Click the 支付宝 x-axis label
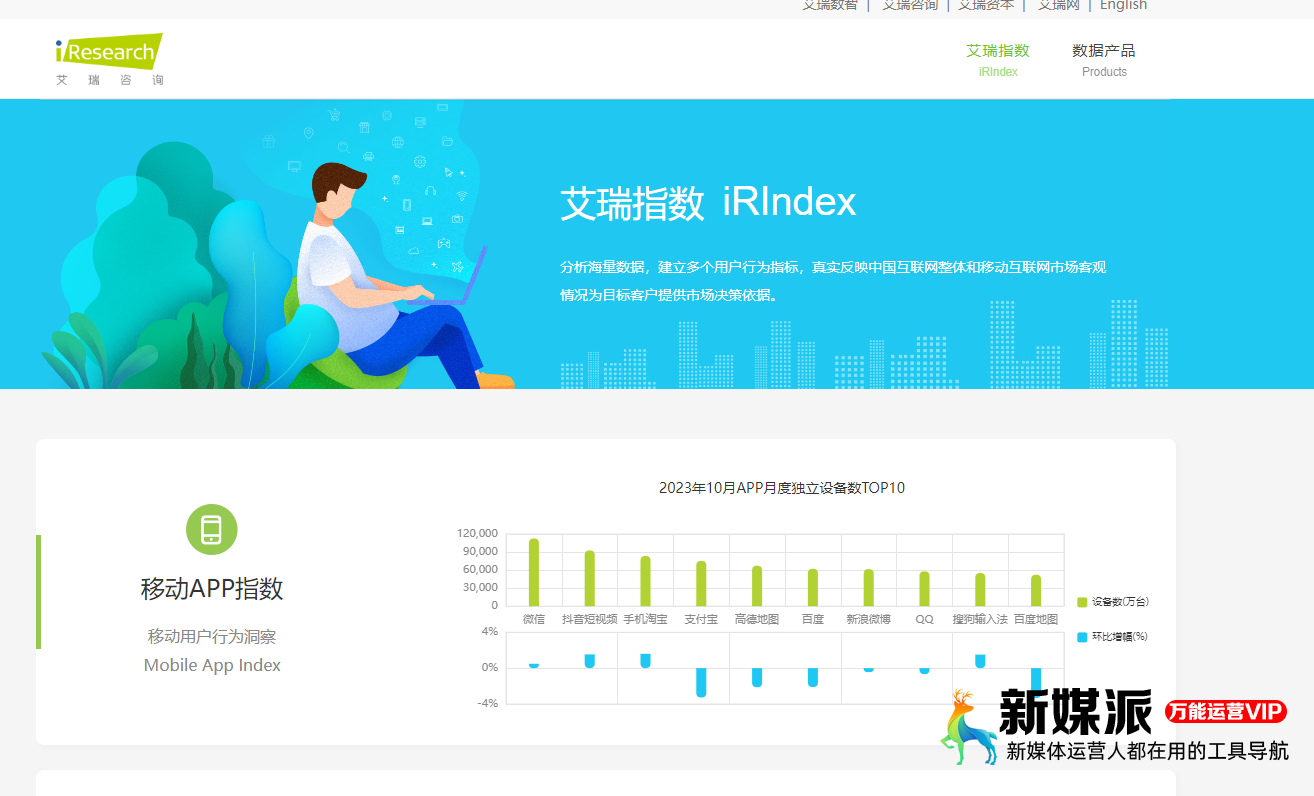This screenshot has height=796, width=1314. [701, 619]
